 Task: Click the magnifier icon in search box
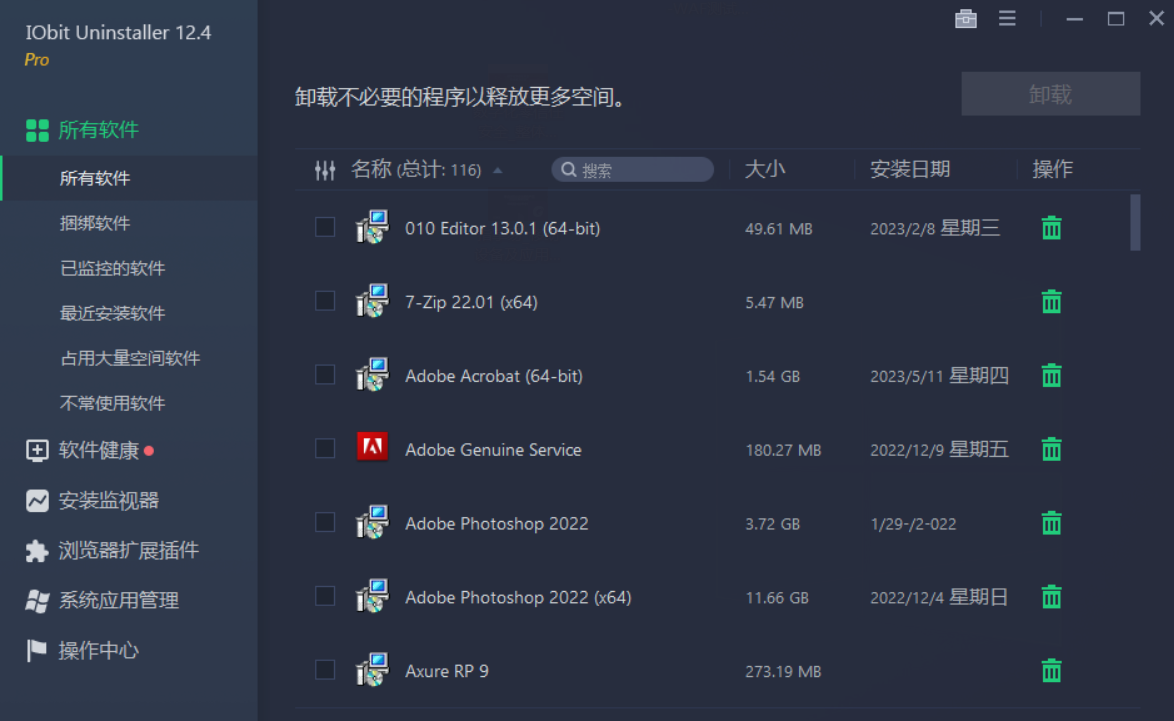pyautogui.click(x=568, y=170)
